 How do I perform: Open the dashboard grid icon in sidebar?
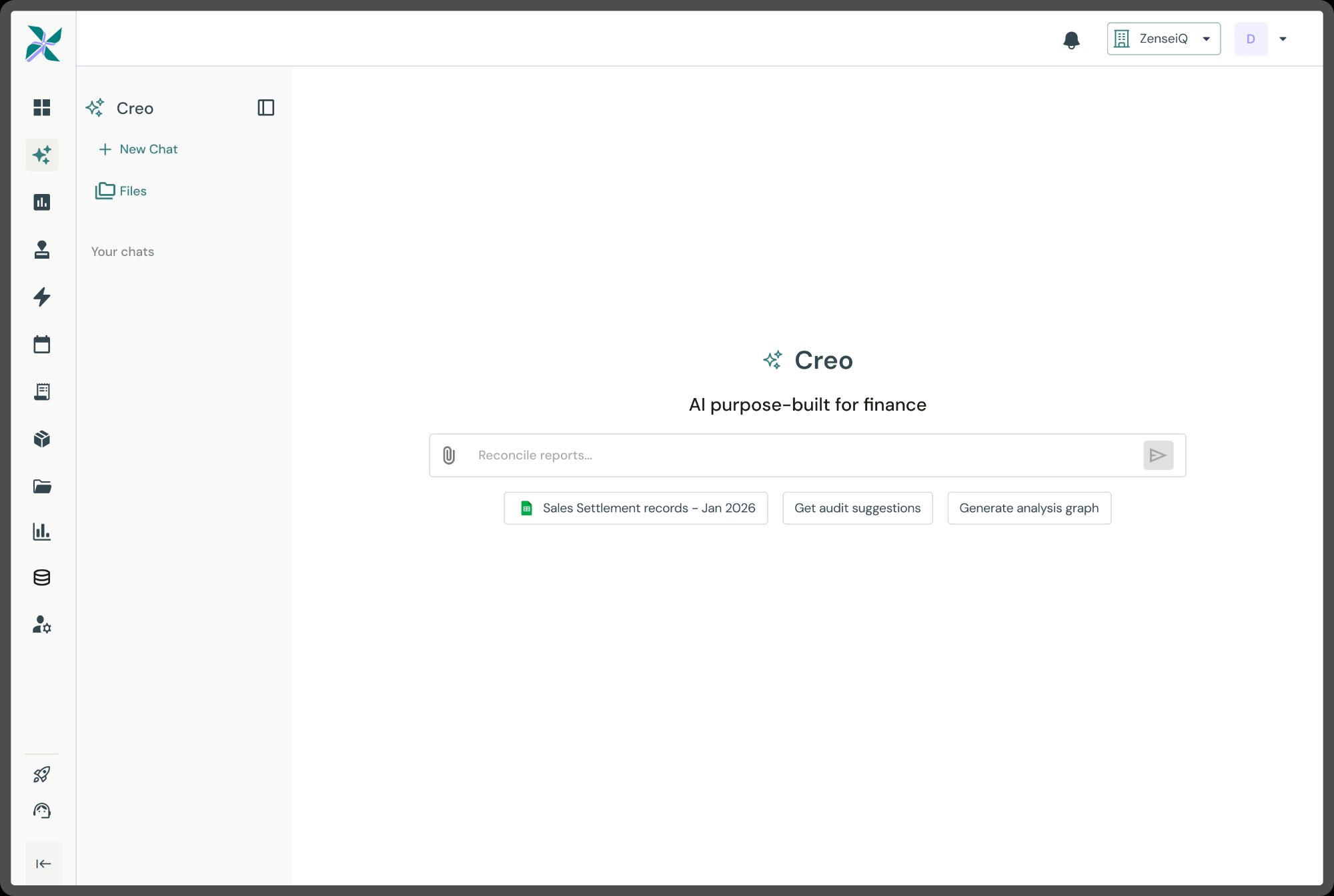tap(41, 107)
